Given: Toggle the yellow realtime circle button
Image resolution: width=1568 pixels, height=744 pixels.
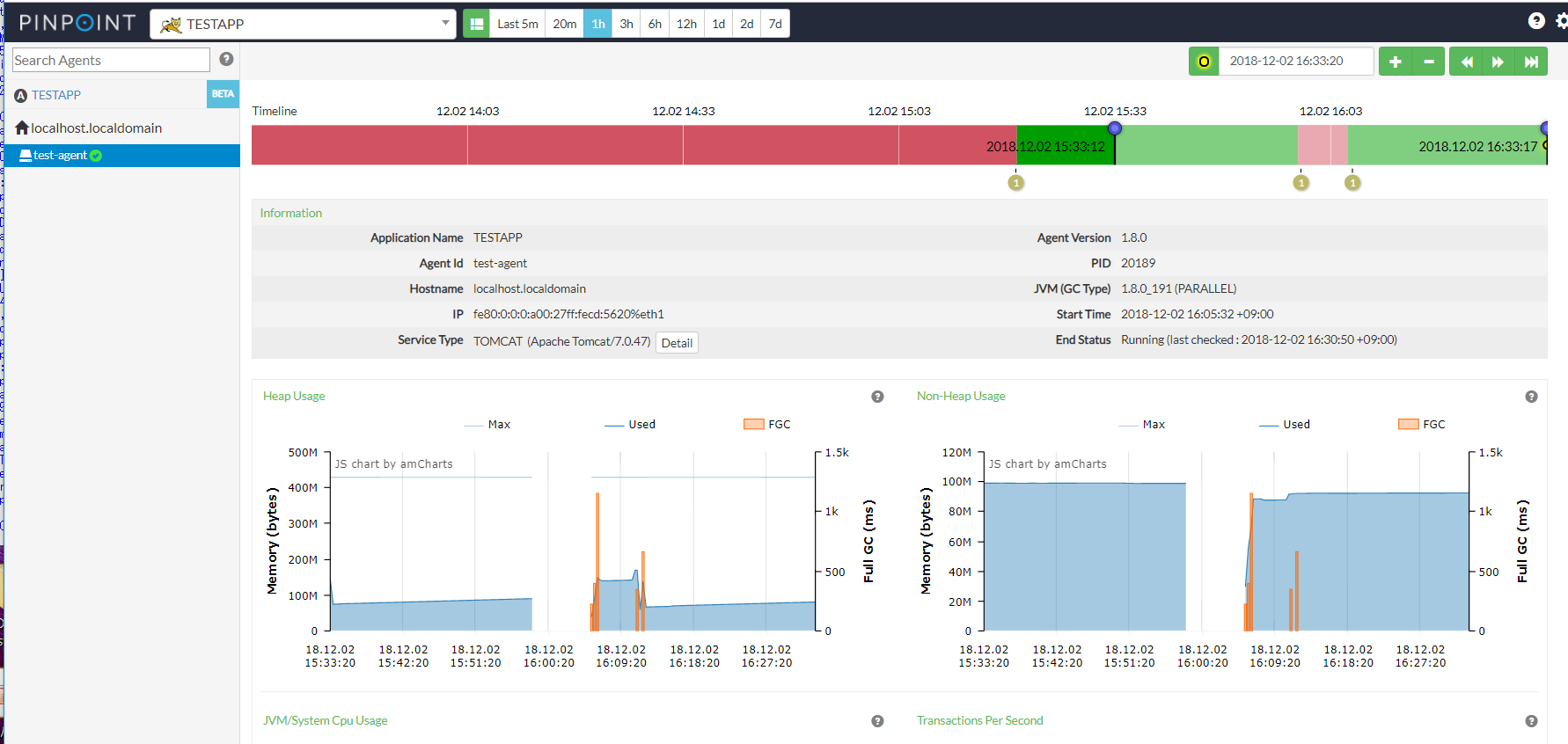Looking at the screenshot, I should tap(1204, 62).
